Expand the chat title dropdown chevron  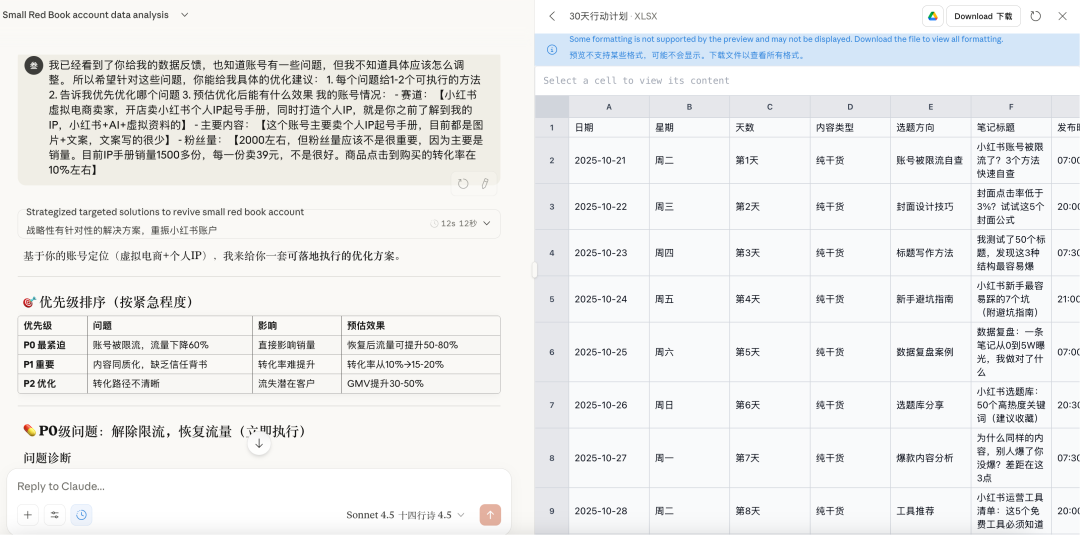(x=184, y=15)
